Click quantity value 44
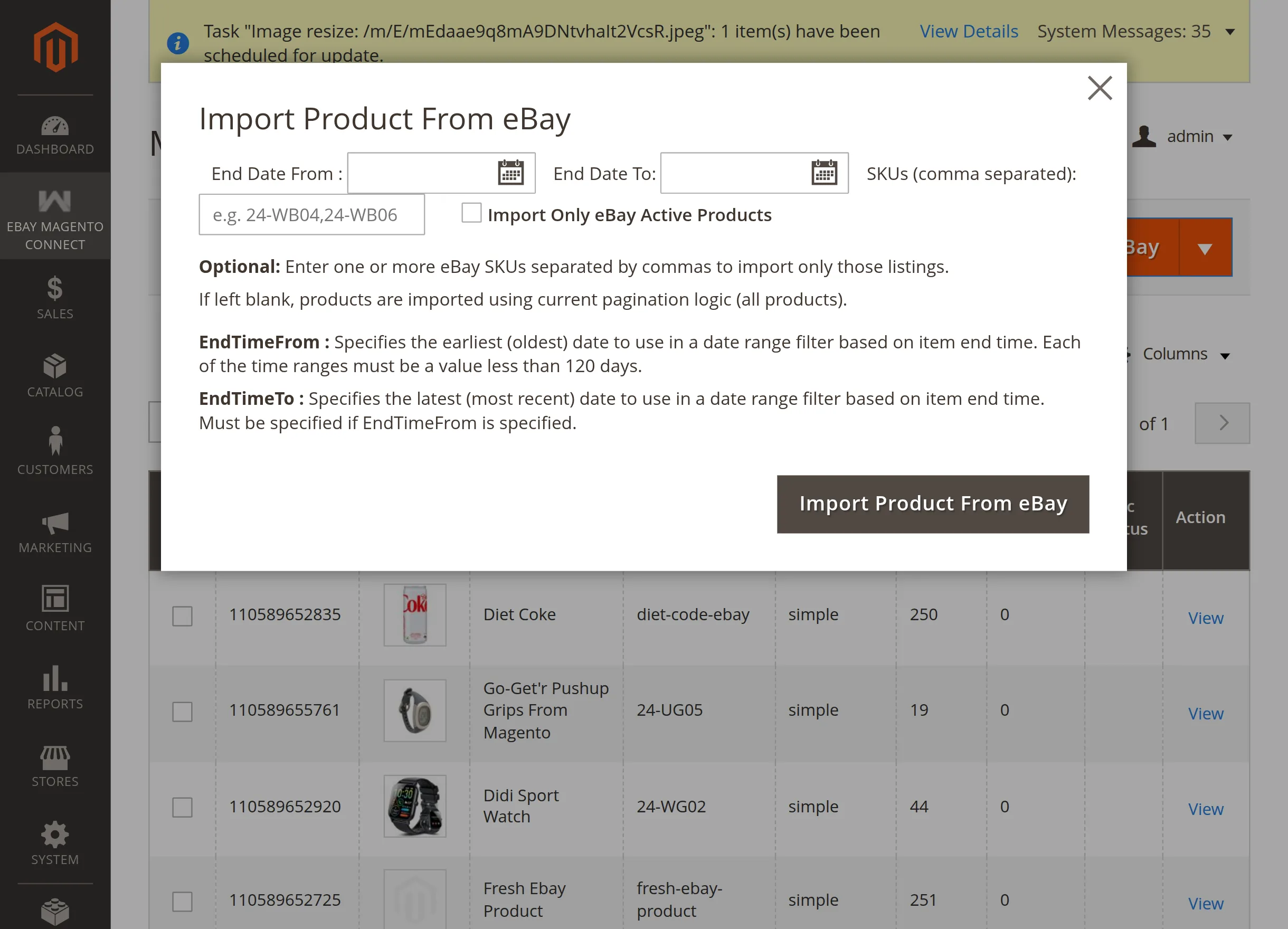This screenshot has width=1288, height=929. (x=920, y=807)
